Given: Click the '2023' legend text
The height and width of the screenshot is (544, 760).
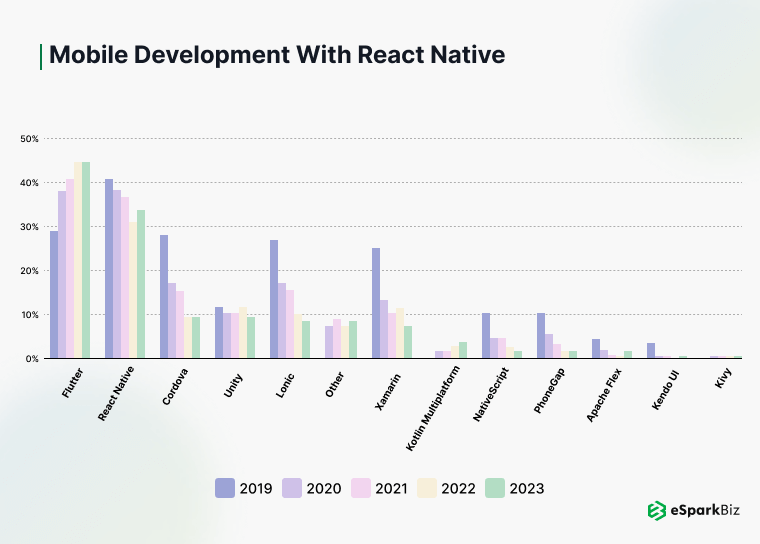Looking at the screenshot, I should coord(527,488).
